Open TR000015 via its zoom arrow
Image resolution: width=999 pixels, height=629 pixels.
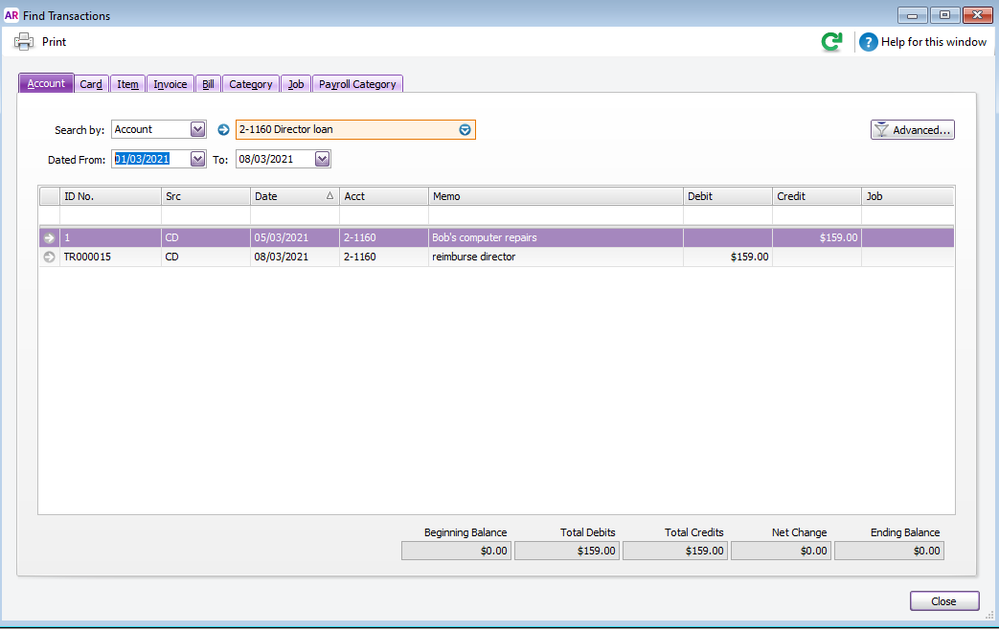pyautogui.click(x=49, y=257)
